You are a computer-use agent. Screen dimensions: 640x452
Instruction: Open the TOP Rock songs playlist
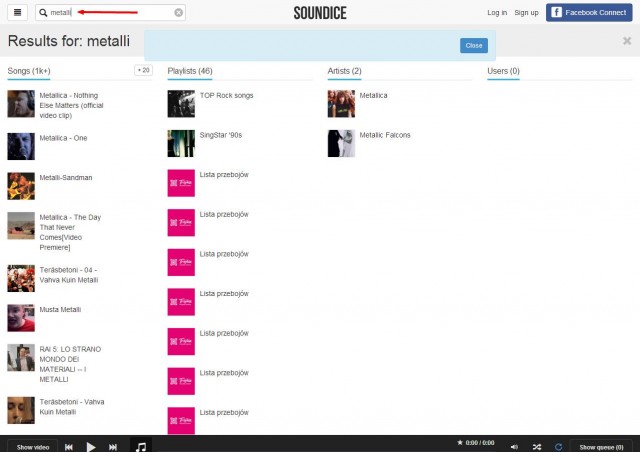226,96
